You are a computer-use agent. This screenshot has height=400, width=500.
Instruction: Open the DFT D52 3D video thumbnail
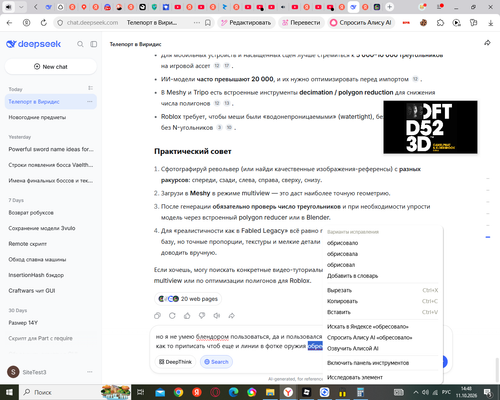point(430,127)
